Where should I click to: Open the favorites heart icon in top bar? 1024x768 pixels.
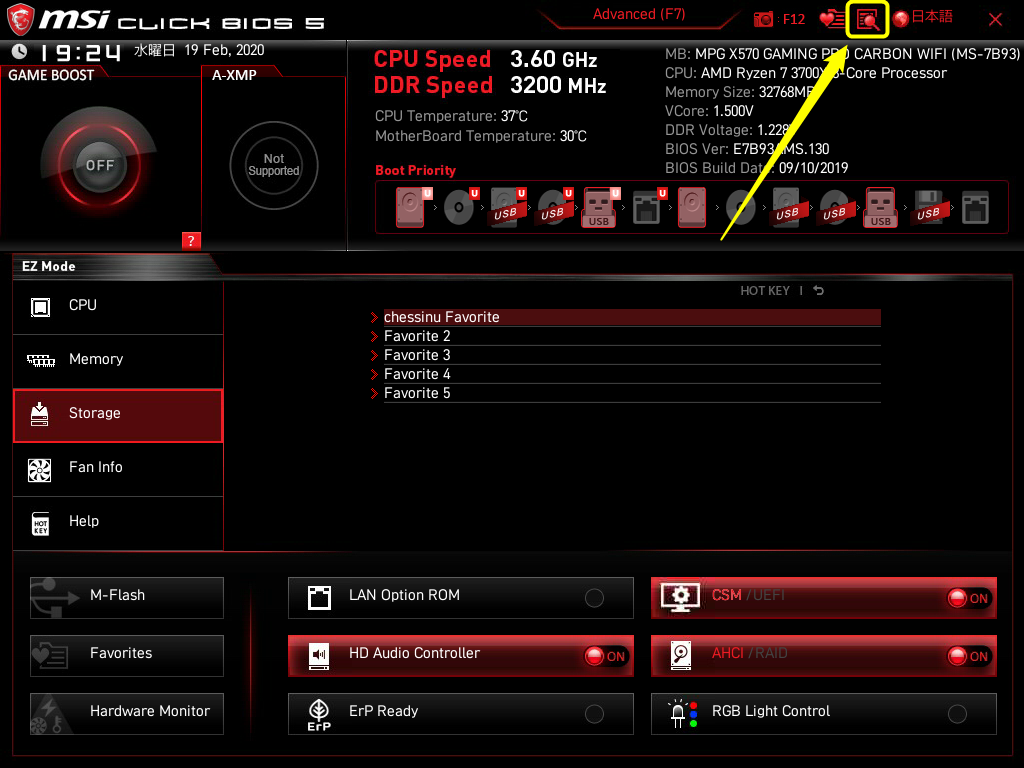pyautogui.click(x=832, y=20)
